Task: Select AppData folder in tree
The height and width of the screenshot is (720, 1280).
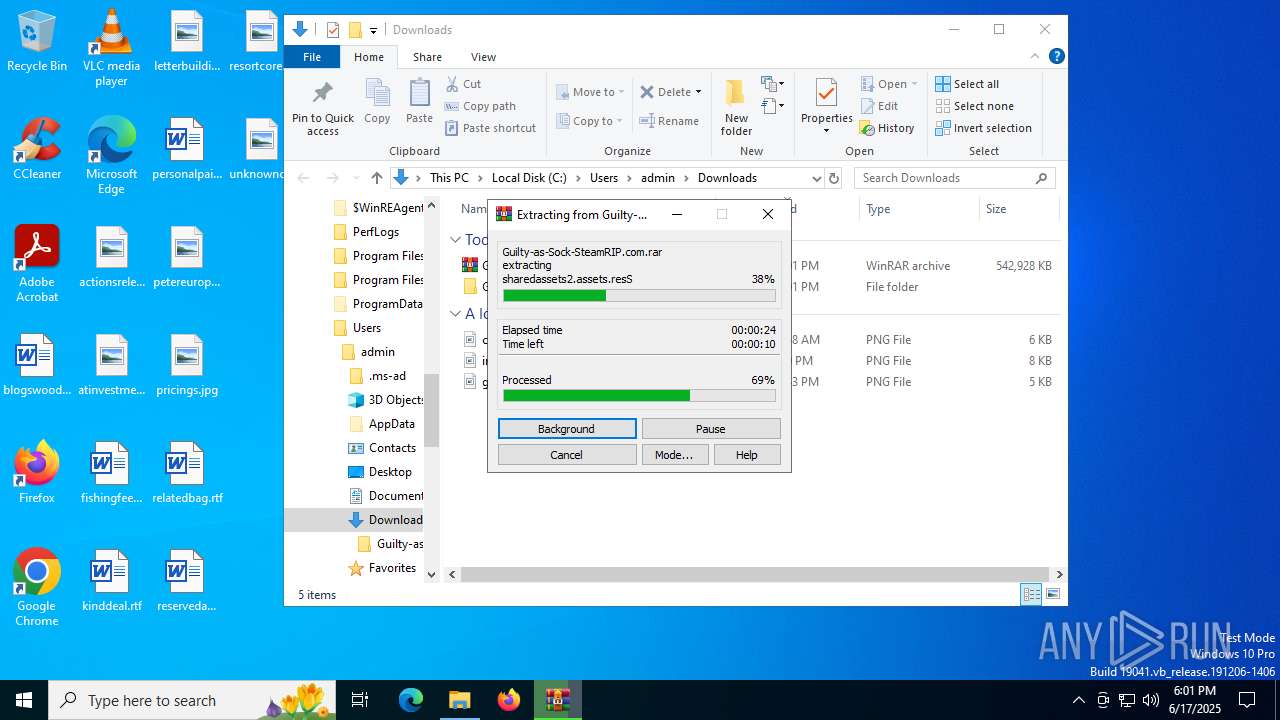Action: coord(381,424)
